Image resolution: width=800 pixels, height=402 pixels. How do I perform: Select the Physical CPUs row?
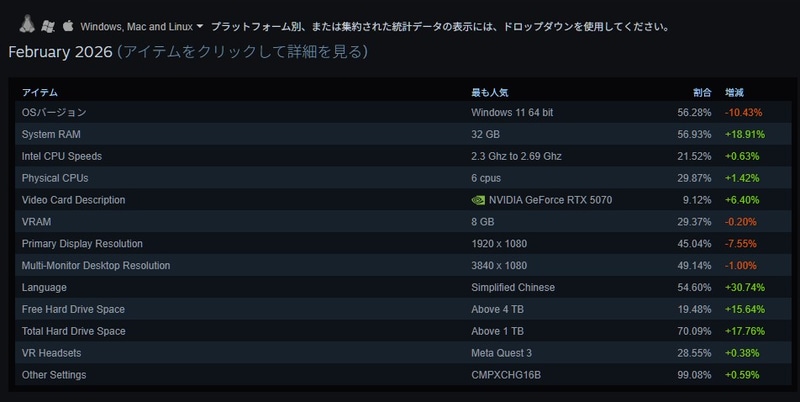point(55,178)
